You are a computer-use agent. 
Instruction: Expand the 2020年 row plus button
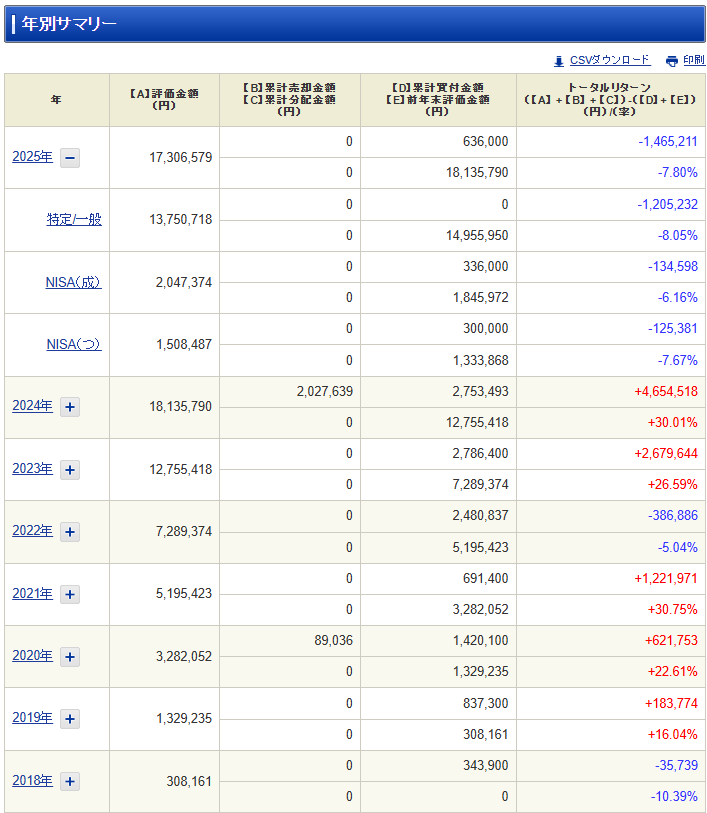[x=70, y=657]
